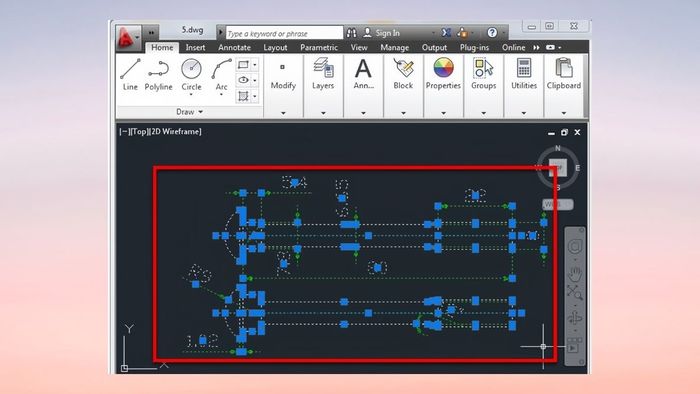Select the Circle tool
This screenshot has height=394, width=700.
pyautogui.click(x=191, y=75)
